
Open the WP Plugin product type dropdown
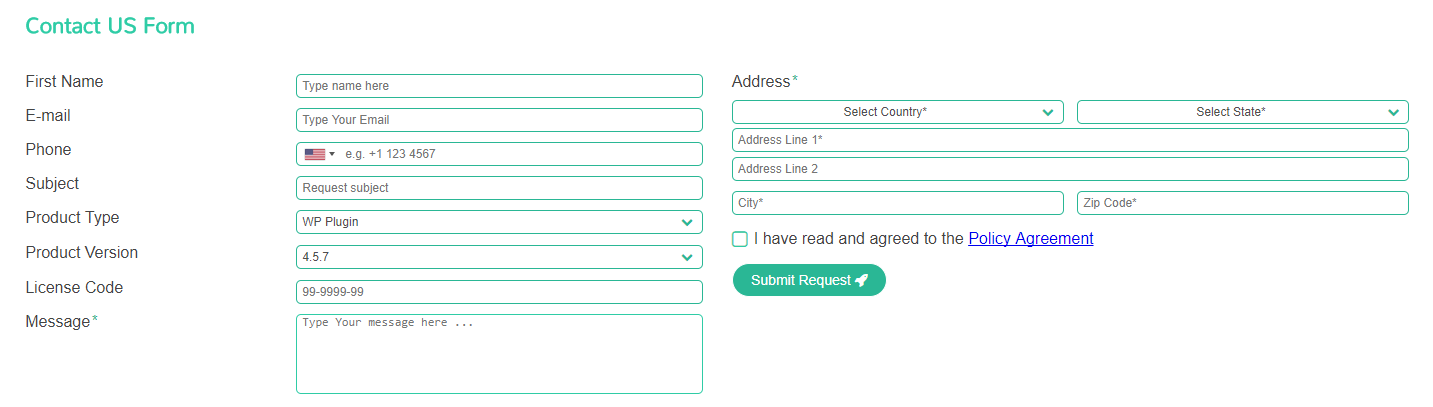[x=499, y=222]
